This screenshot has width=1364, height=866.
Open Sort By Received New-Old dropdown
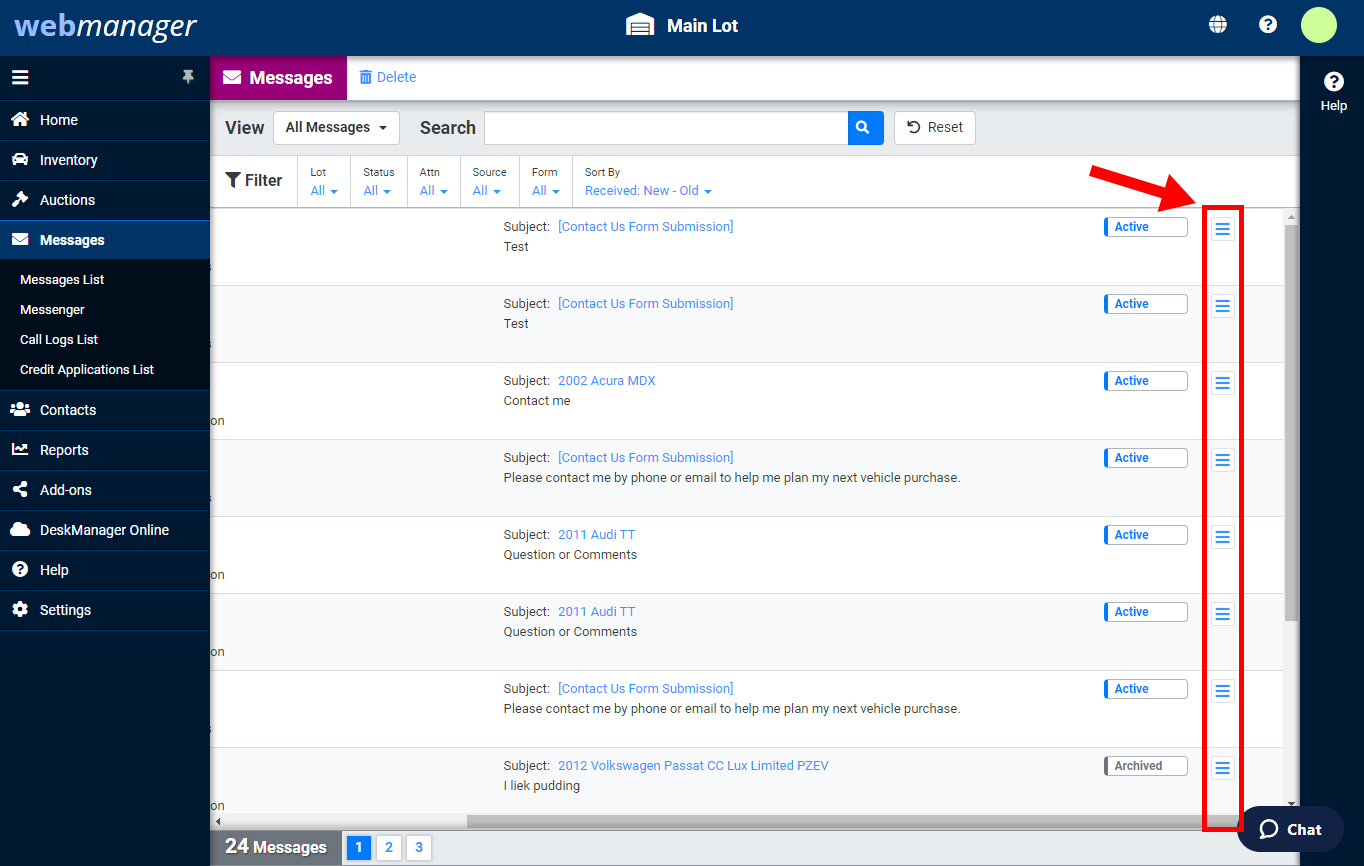pyautogui.click(x=648, y=191)
